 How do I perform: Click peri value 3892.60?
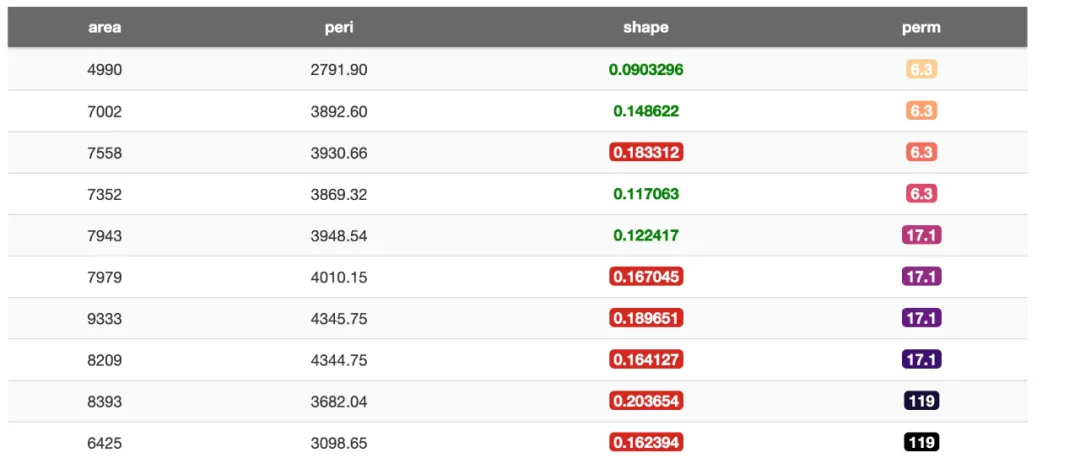point(339,112)
